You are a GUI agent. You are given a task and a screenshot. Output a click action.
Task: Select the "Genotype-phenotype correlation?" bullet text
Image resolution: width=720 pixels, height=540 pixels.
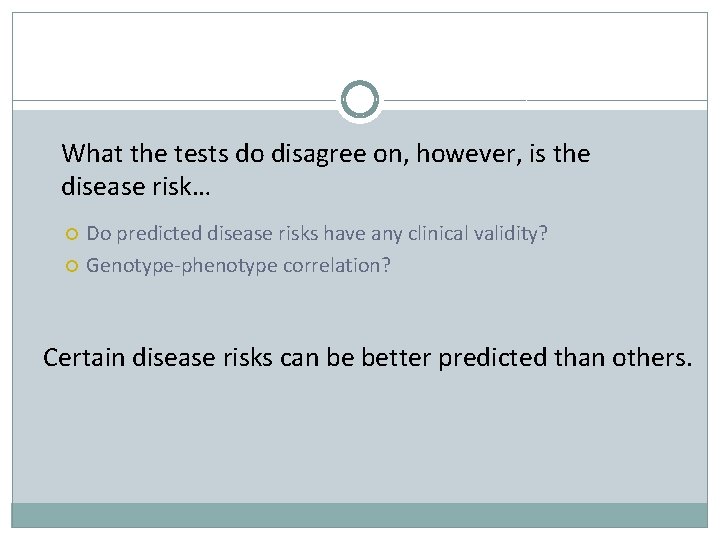click(x=238, y=266)
